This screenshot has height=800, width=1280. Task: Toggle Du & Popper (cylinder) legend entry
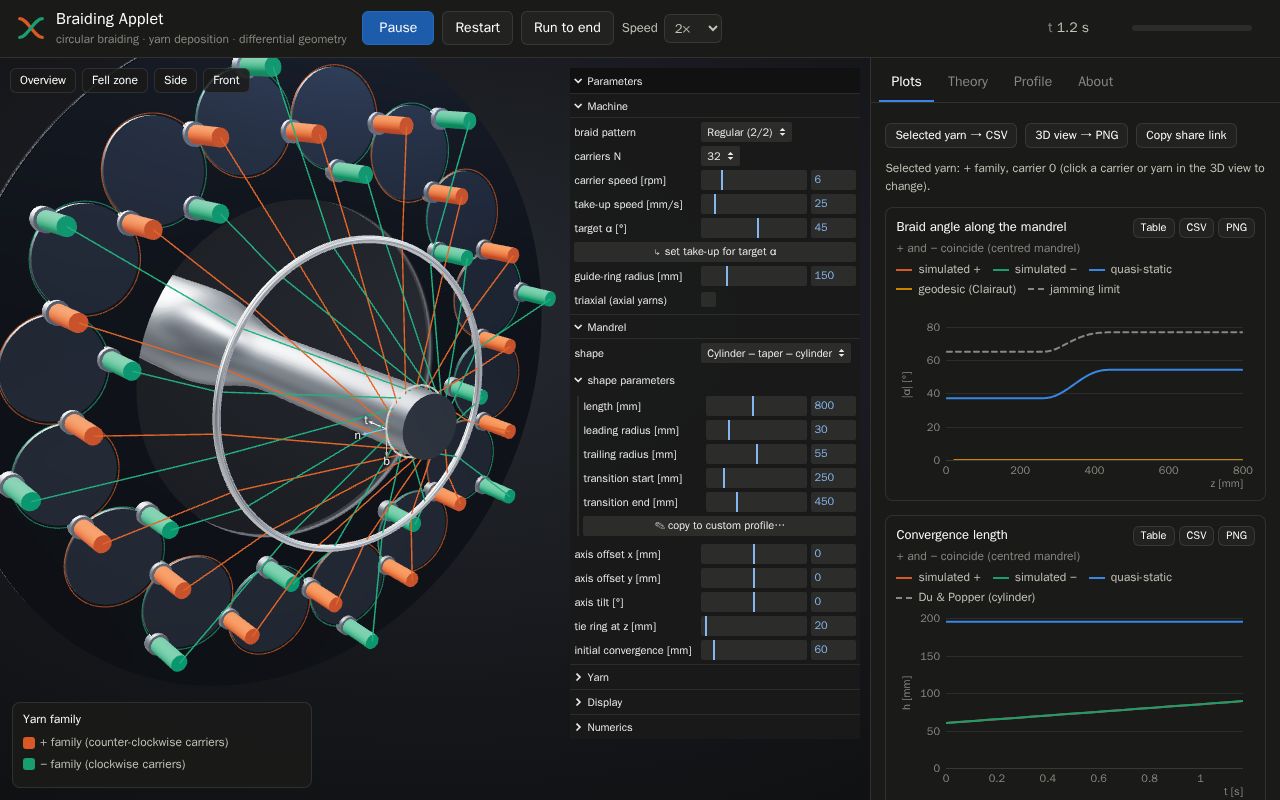coord(965,597)
